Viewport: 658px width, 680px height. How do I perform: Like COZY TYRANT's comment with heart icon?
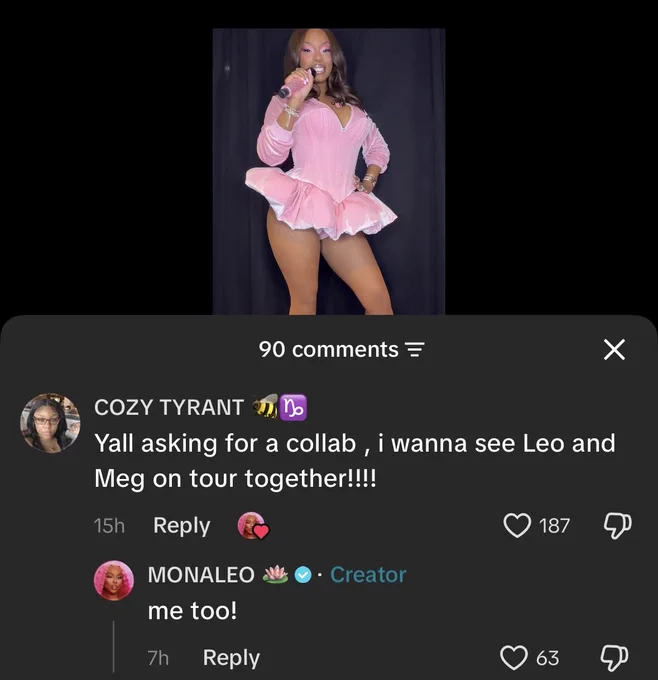coord(517,525)
